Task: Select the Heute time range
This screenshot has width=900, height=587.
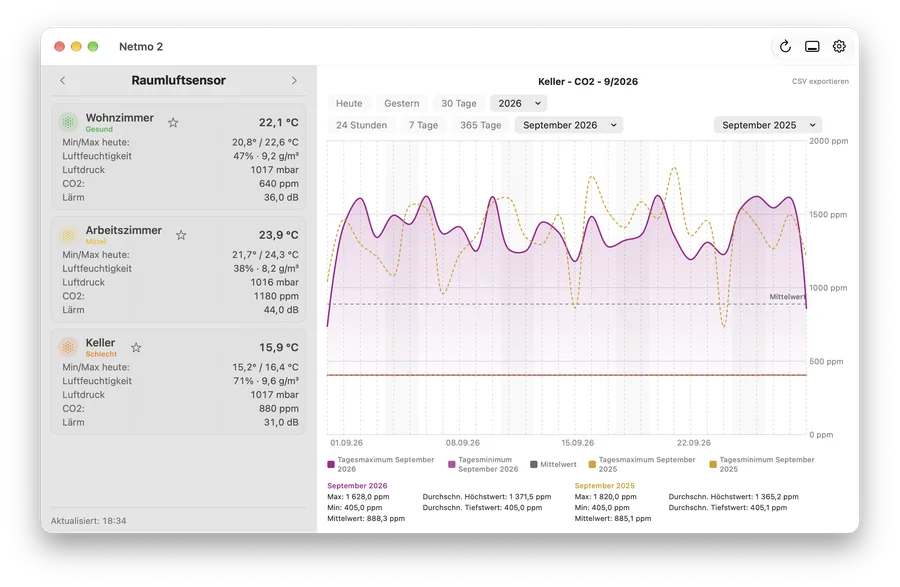Action: coord(349,103)
